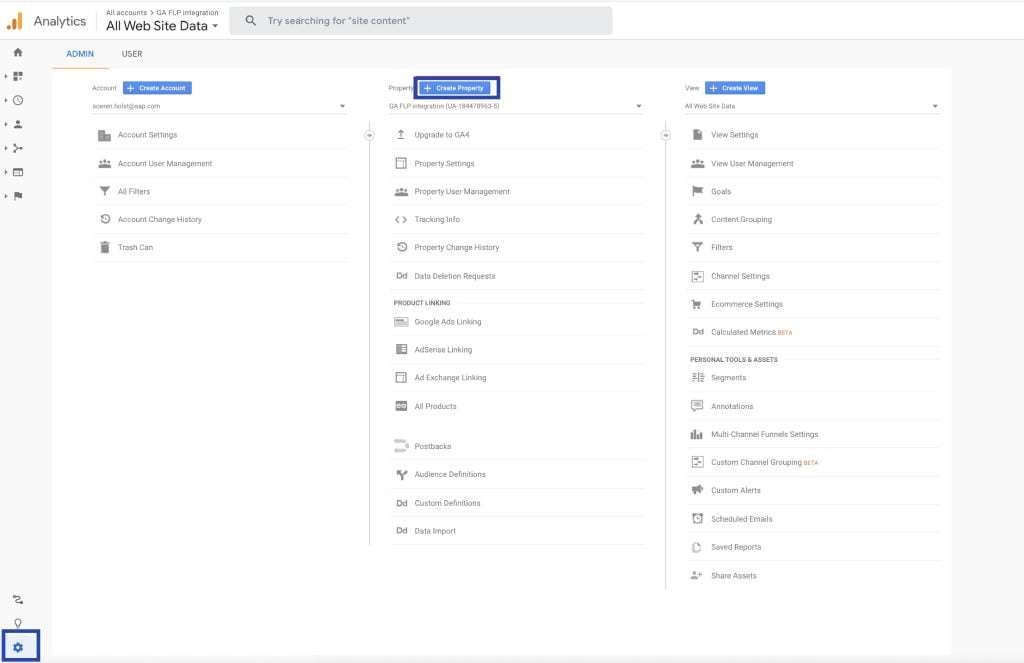Viewport: 1024px width, 663px height.
Task: Click the Annotations speech bubble icon
Action: [x=697, y=406]
